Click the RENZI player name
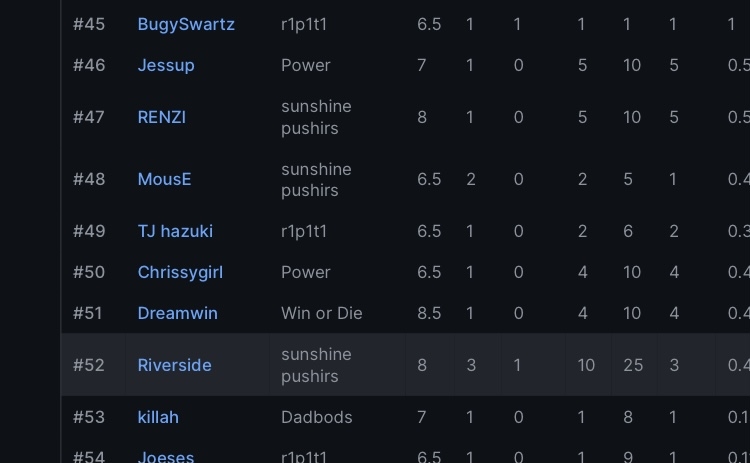 pos(161,117)
